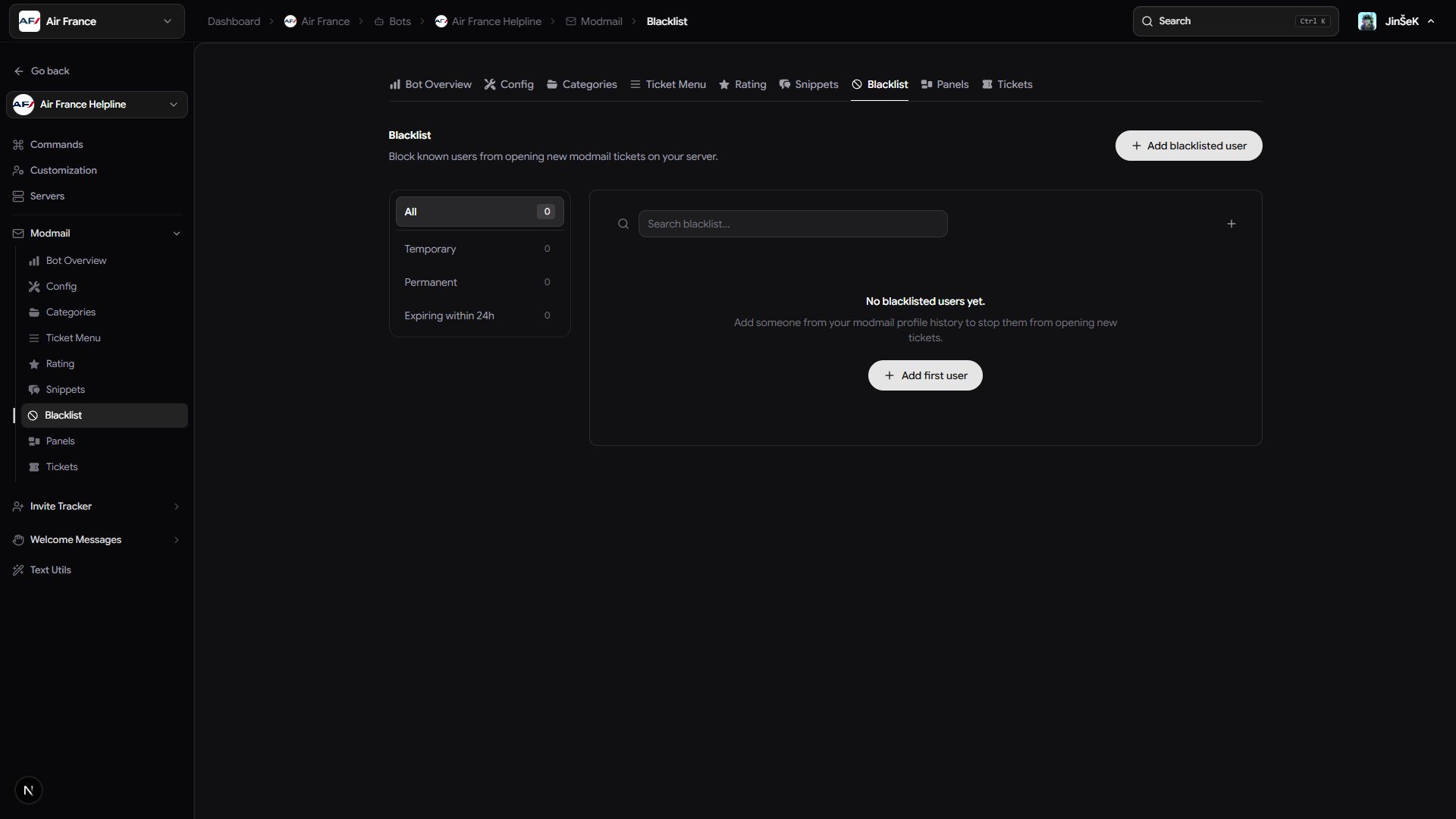Open sidebar Bot Overview item
This screenshot has height=819, width=1456.
[105, 261]
